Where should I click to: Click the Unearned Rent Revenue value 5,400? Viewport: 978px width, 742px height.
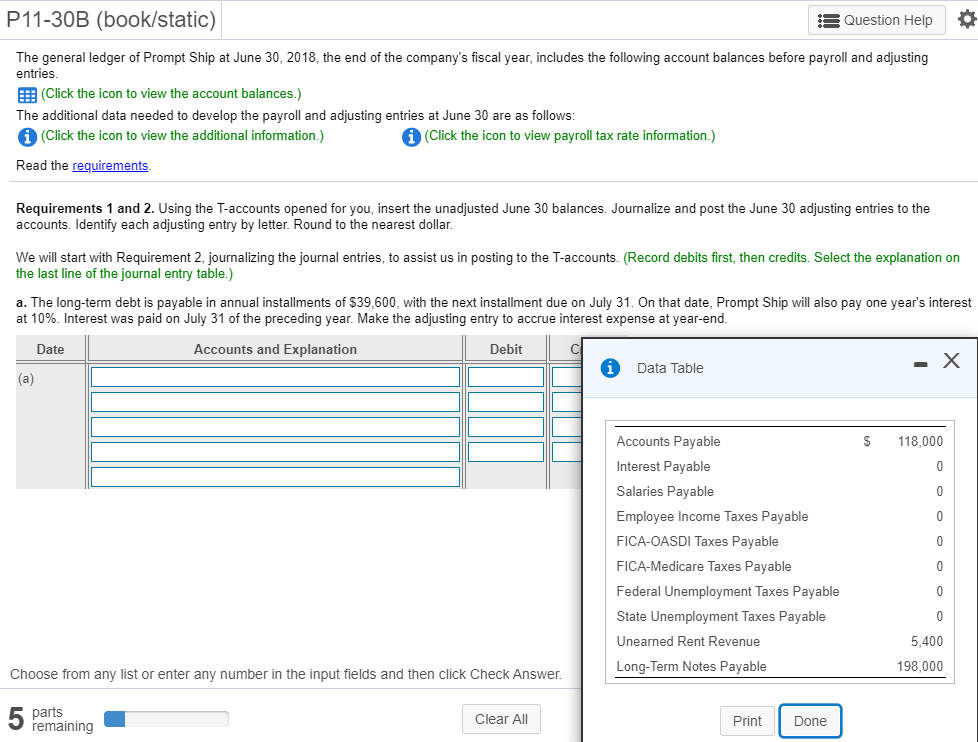(927, 642)
